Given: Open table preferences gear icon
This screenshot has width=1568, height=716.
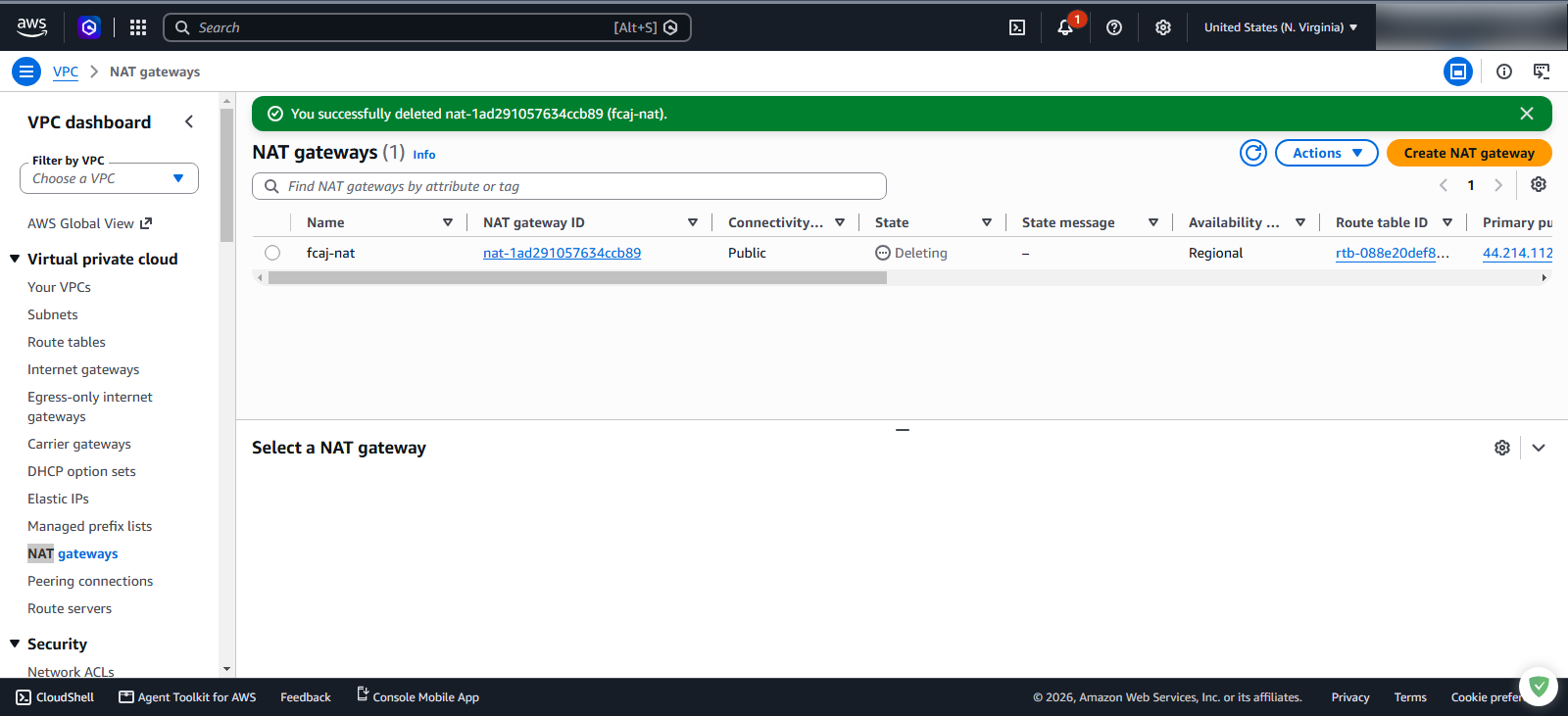Looking at the screenshot, I should point(1539,184).
